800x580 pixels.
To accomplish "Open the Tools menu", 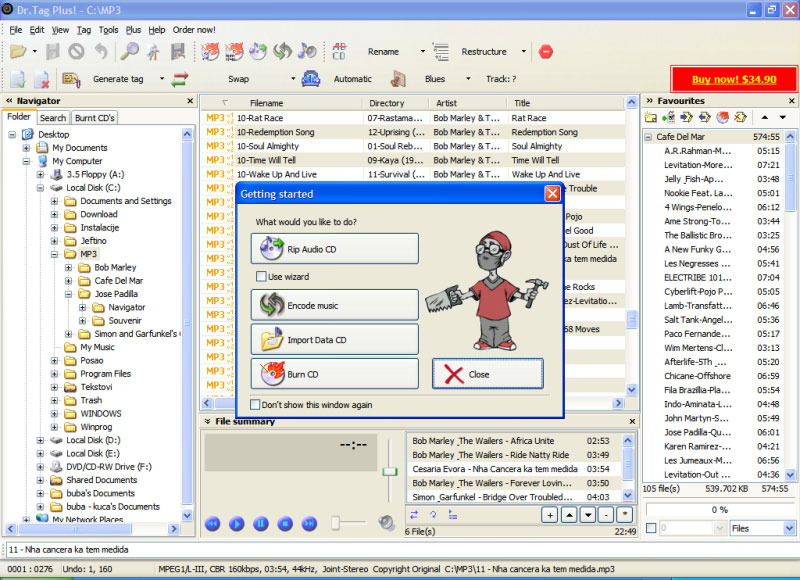I will 108,30.
